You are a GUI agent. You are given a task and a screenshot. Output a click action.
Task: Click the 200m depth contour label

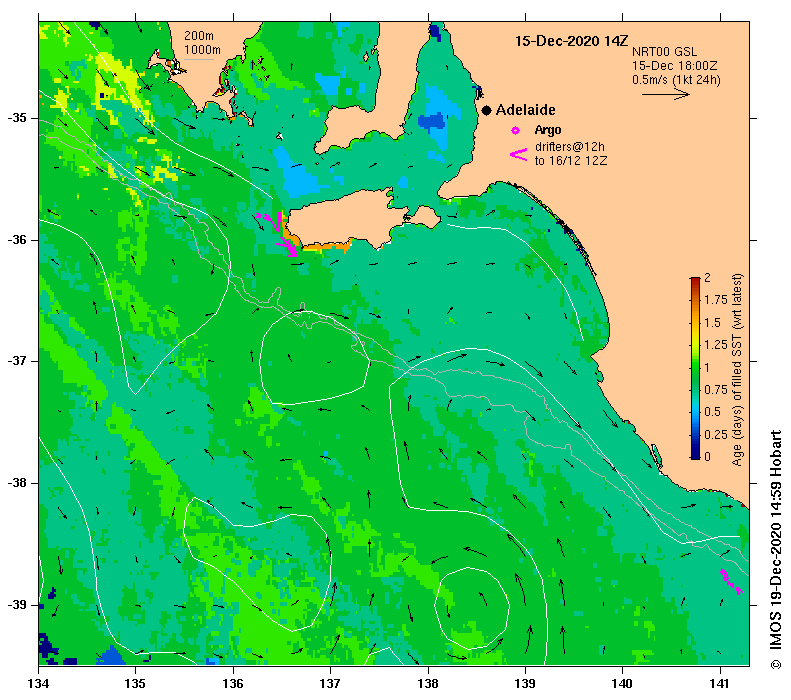(x=199, y=36)
